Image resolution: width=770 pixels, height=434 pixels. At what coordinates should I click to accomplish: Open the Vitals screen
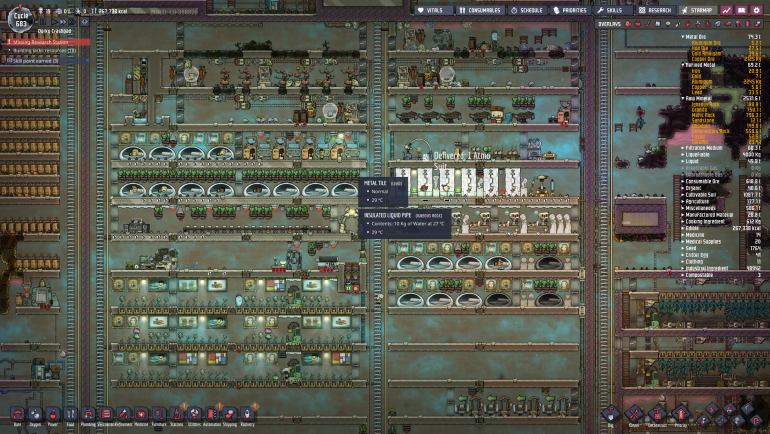tap(434, 10)
